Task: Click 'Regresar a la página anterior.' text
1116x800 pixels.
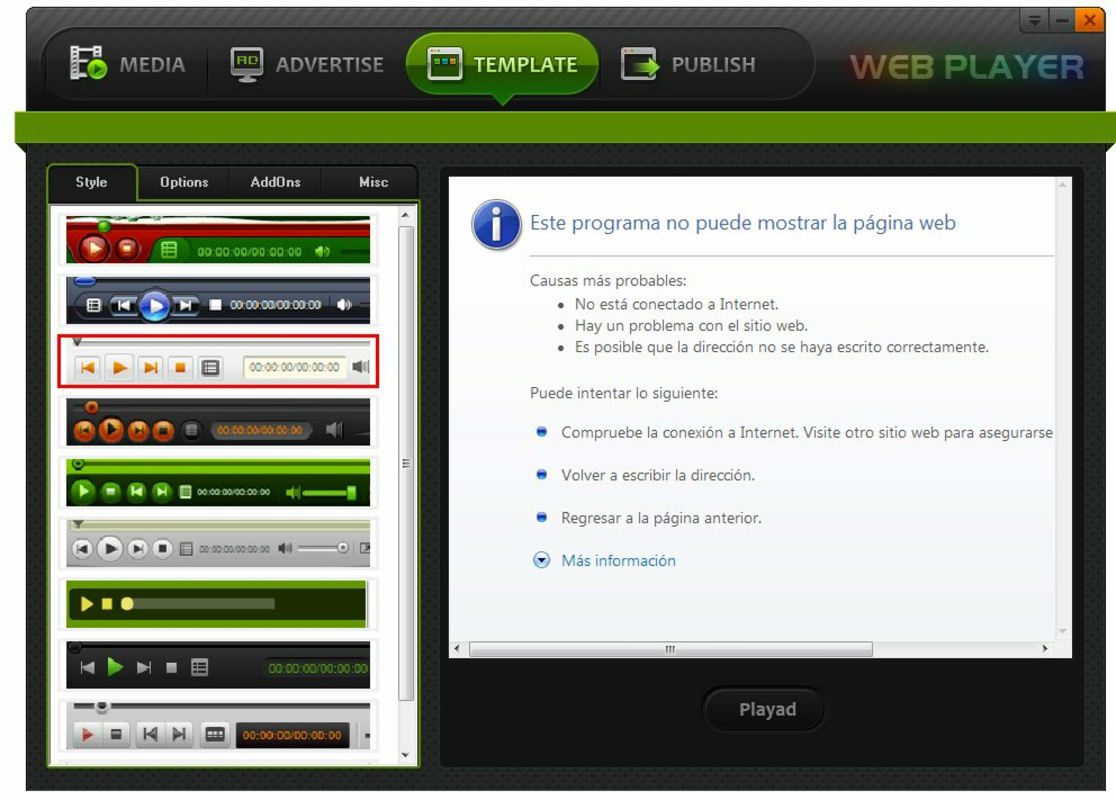Action: coord(661,518)
